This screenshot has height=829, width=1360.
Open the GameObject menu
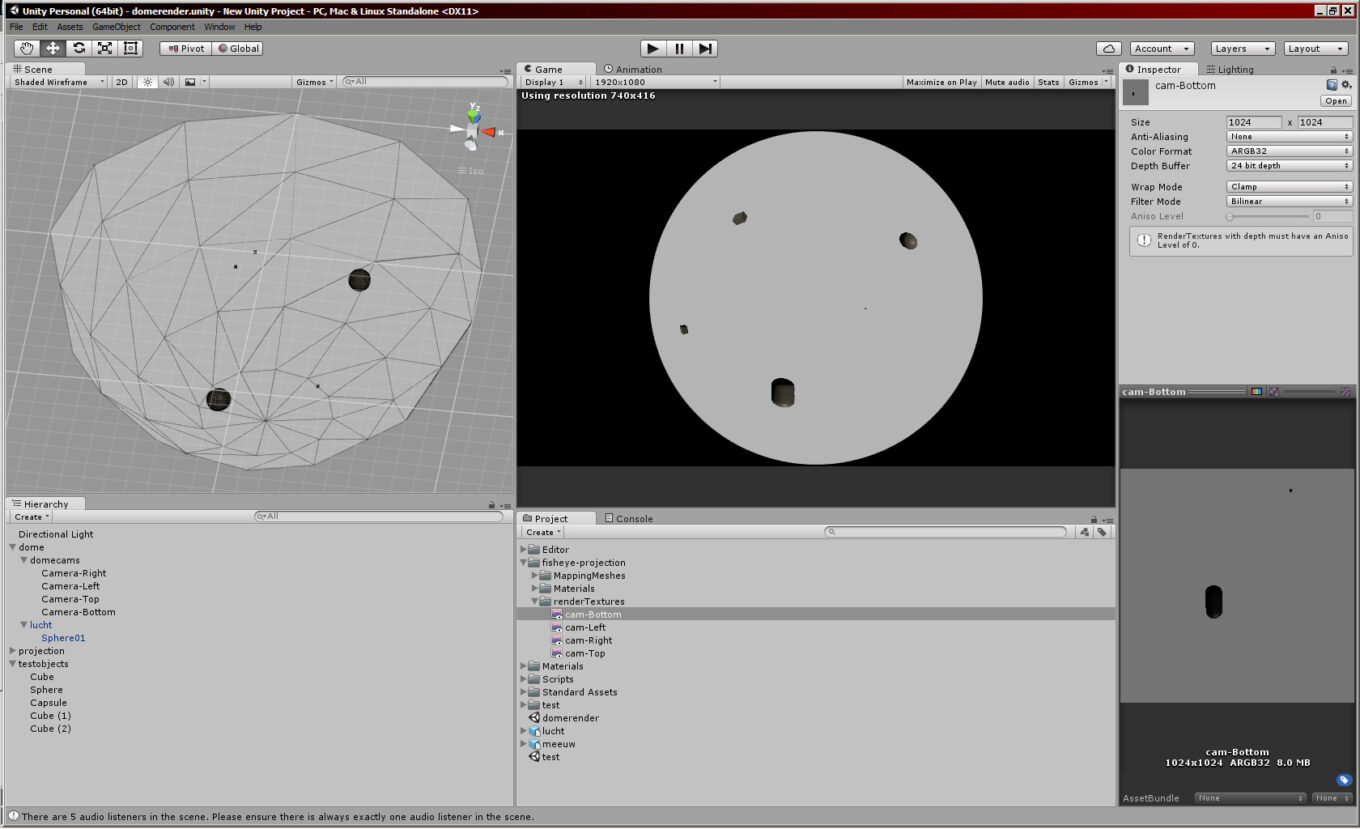click(x=117, y=27)
